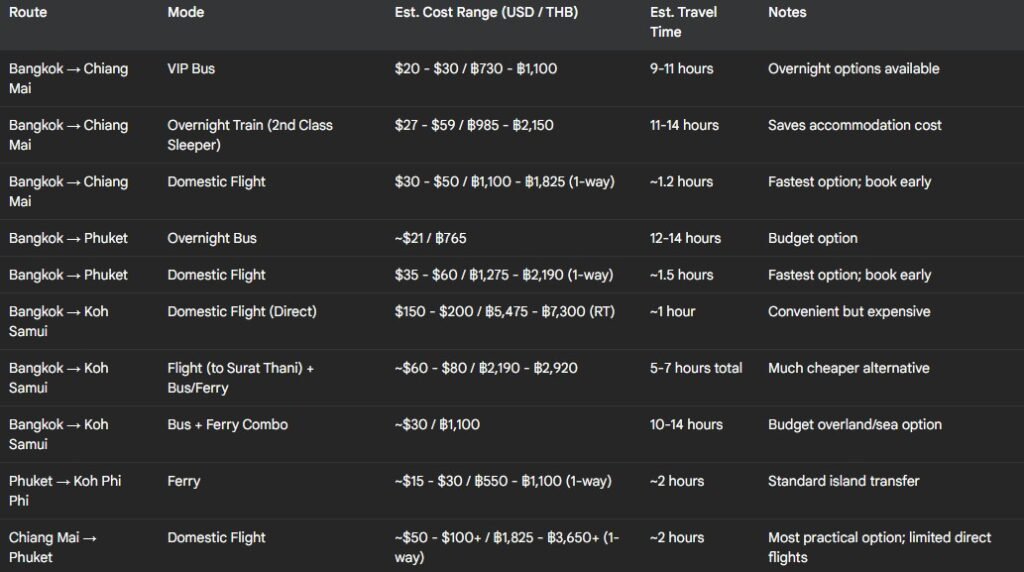The image size is (1024, 572).
Task: Select Flight (to Surat Thani) + Bus/Ferry cell
Action: coord(240,377)
